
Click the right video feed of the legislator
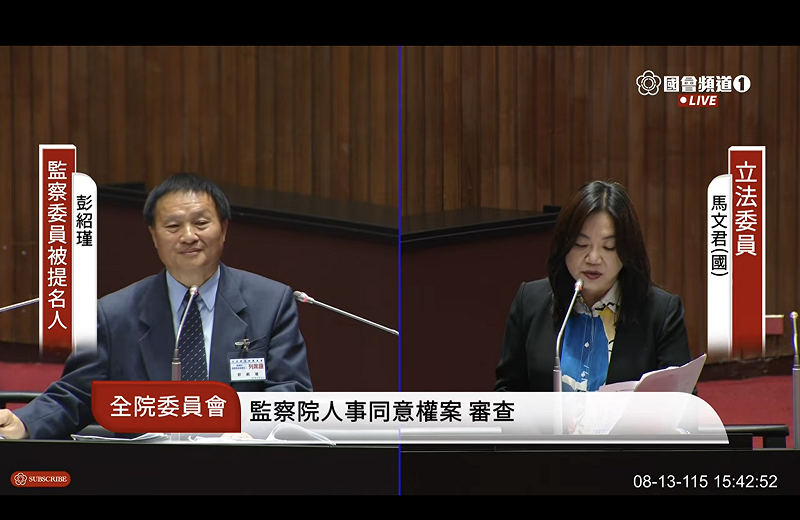tap(600, 270)
